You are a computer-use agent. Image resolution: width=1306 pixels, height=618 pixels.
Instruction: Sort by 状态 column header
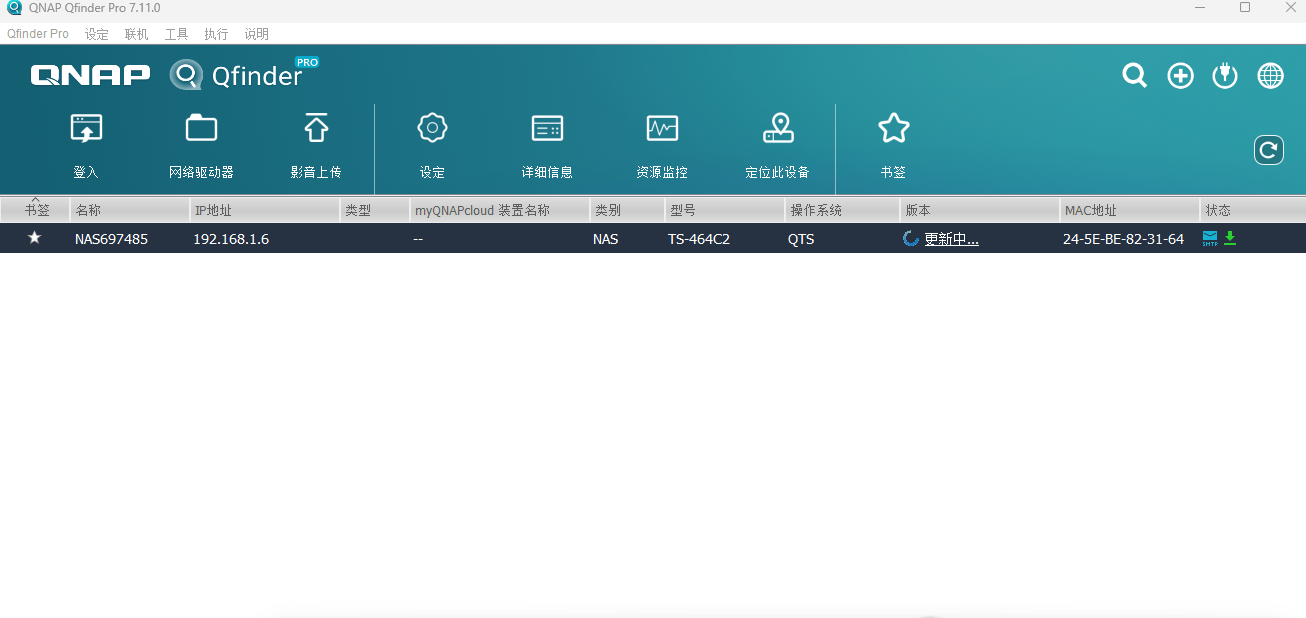pos(1253,210)
